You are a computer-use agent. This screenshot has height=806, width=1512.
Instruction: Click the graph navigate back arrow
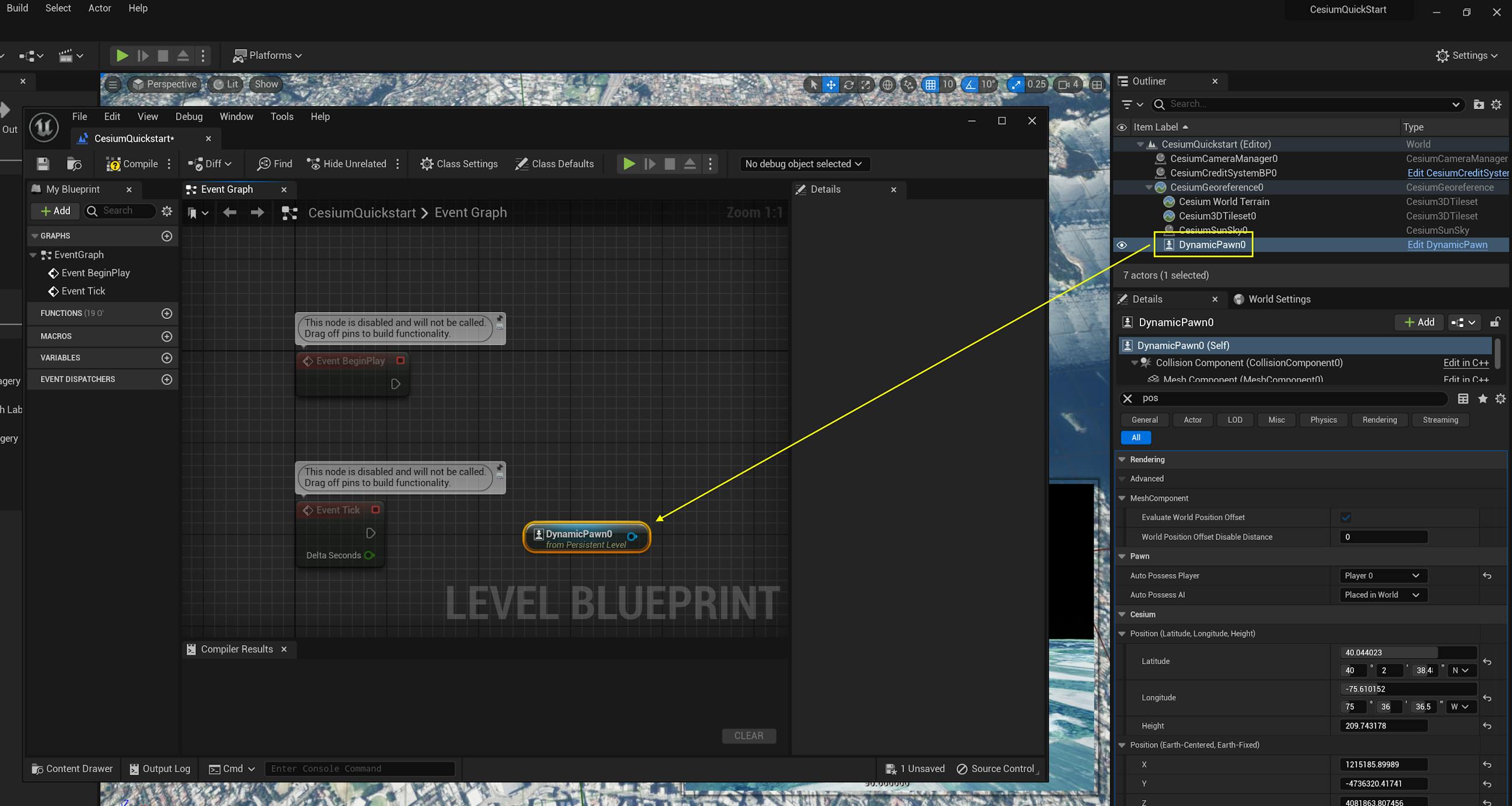pyautogui.click(x=229, y=212)
